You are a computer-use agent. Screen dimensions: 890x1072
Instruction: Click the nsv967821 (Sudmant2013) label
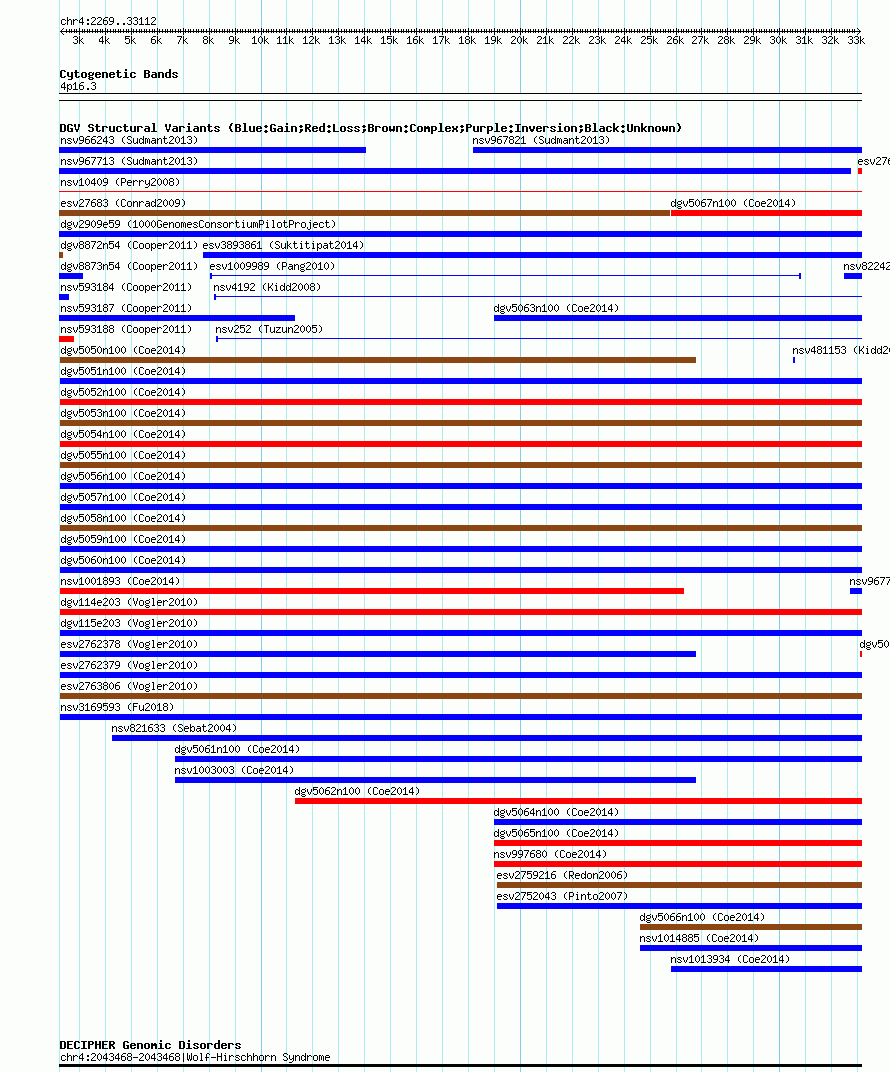pyautogui.click(x=541, y=140)
